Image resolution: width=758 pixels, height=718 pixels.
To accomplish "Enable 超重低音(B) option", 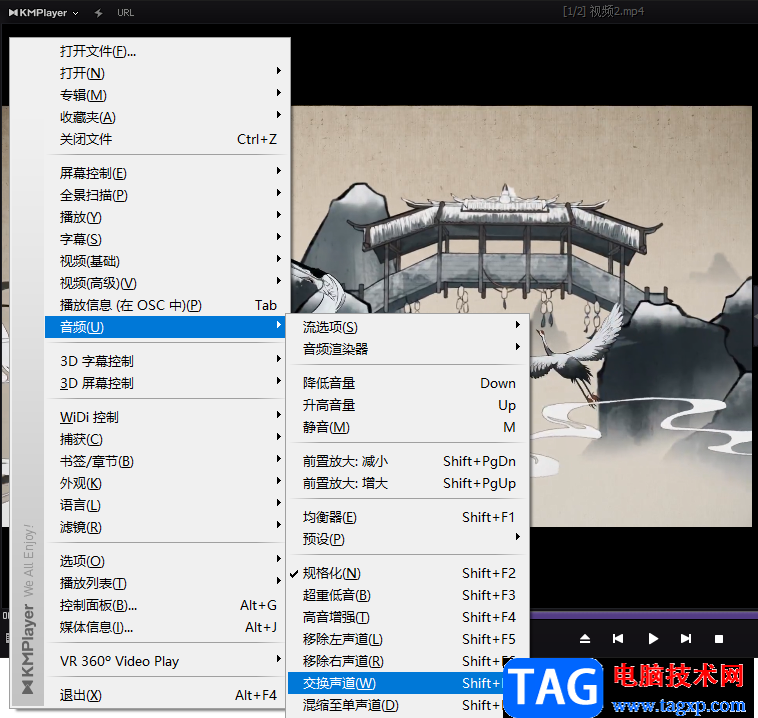I will pyautogui.click(x=409, y=595).
